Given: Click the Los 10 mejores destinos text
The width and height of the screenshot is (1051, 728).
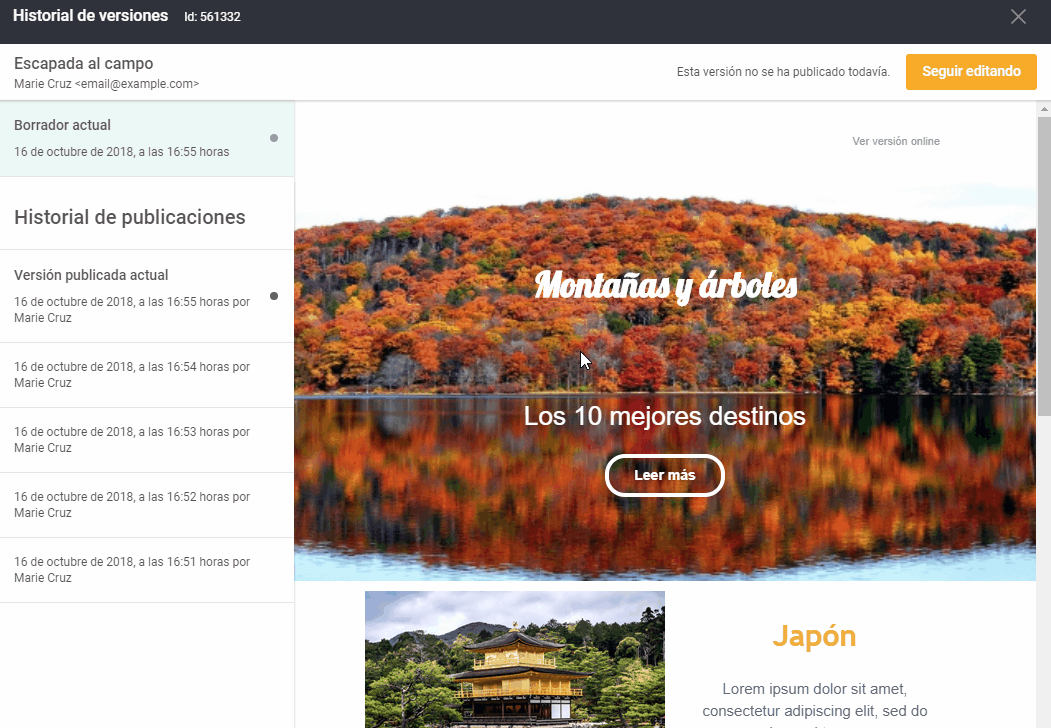Looking at the screenshot, I should click(664, 416).
